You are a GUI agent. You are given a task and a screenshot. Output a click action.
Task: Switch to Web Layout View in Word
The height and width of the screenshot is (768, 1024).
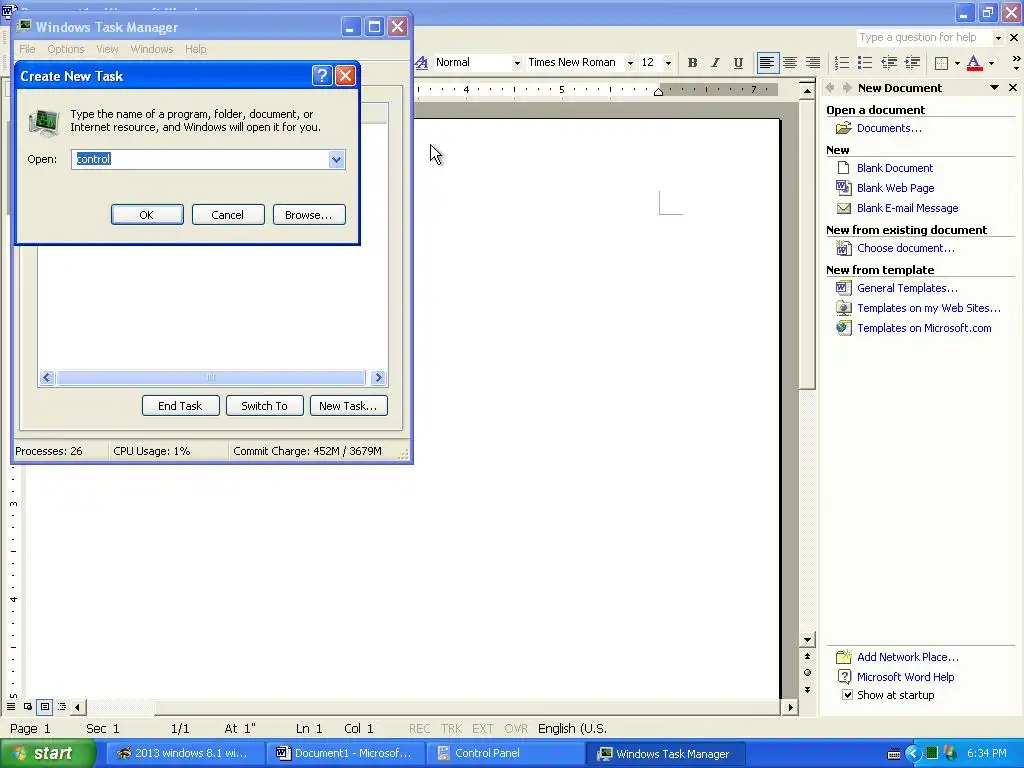click(x=28, y=707)
